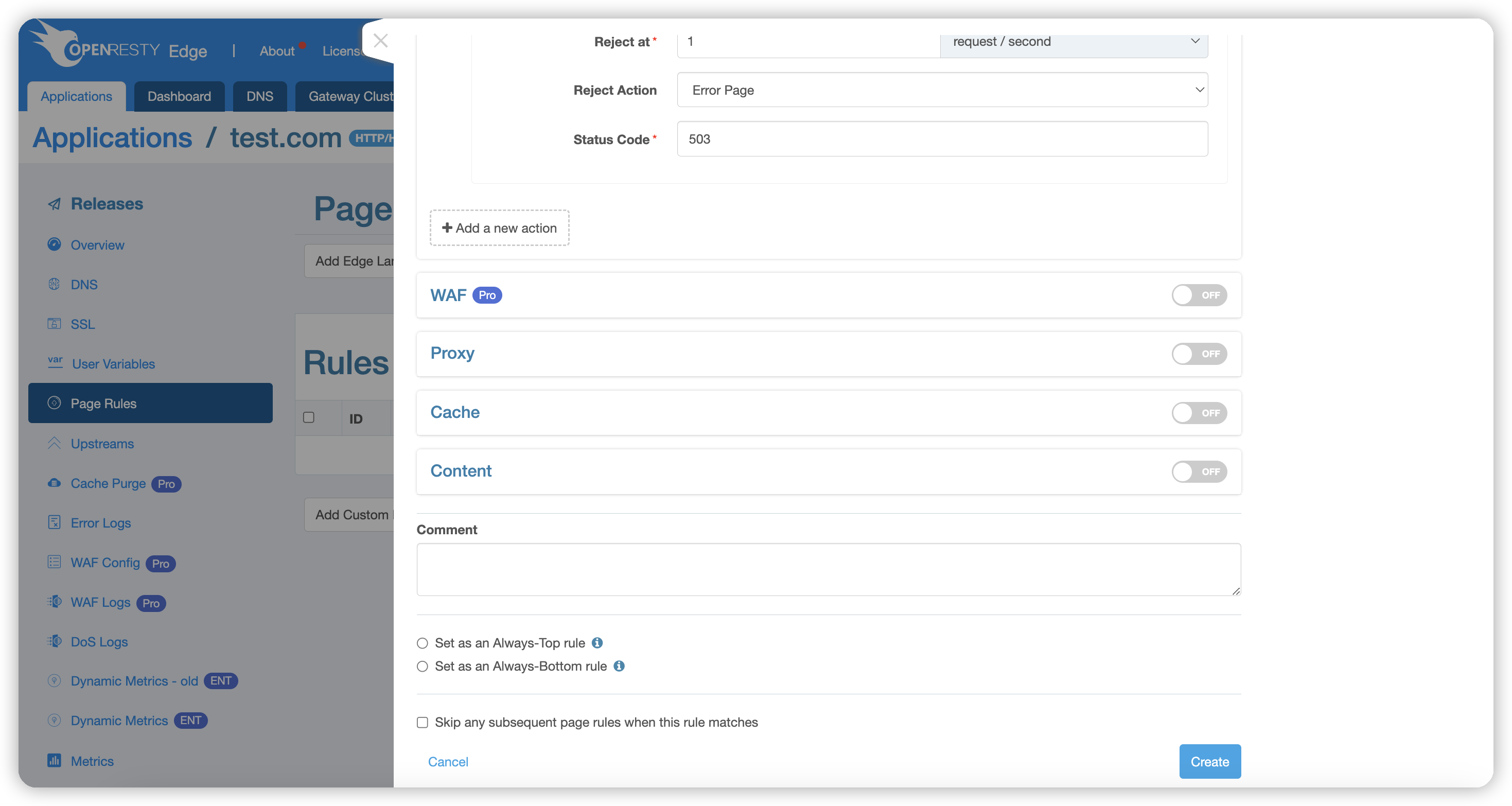1512x806 pixels.
Task: Check Skip any subsequent page rules box
Action: click(422, 723)
